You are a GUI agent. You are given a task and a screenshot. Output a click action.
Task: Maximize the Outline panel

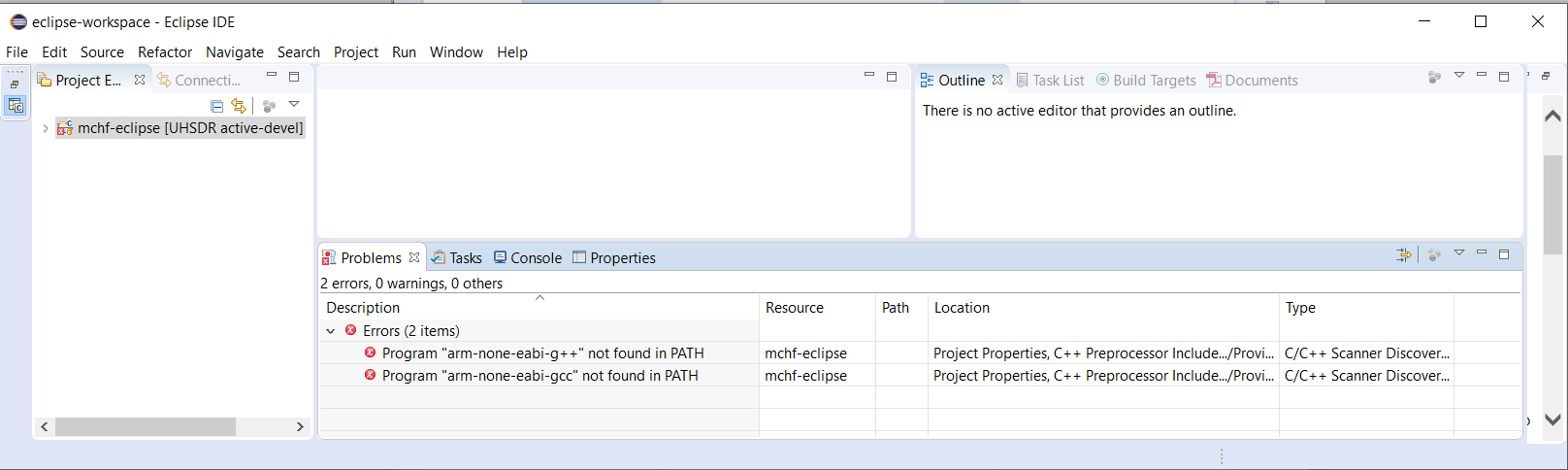[x=1504, y=77]
